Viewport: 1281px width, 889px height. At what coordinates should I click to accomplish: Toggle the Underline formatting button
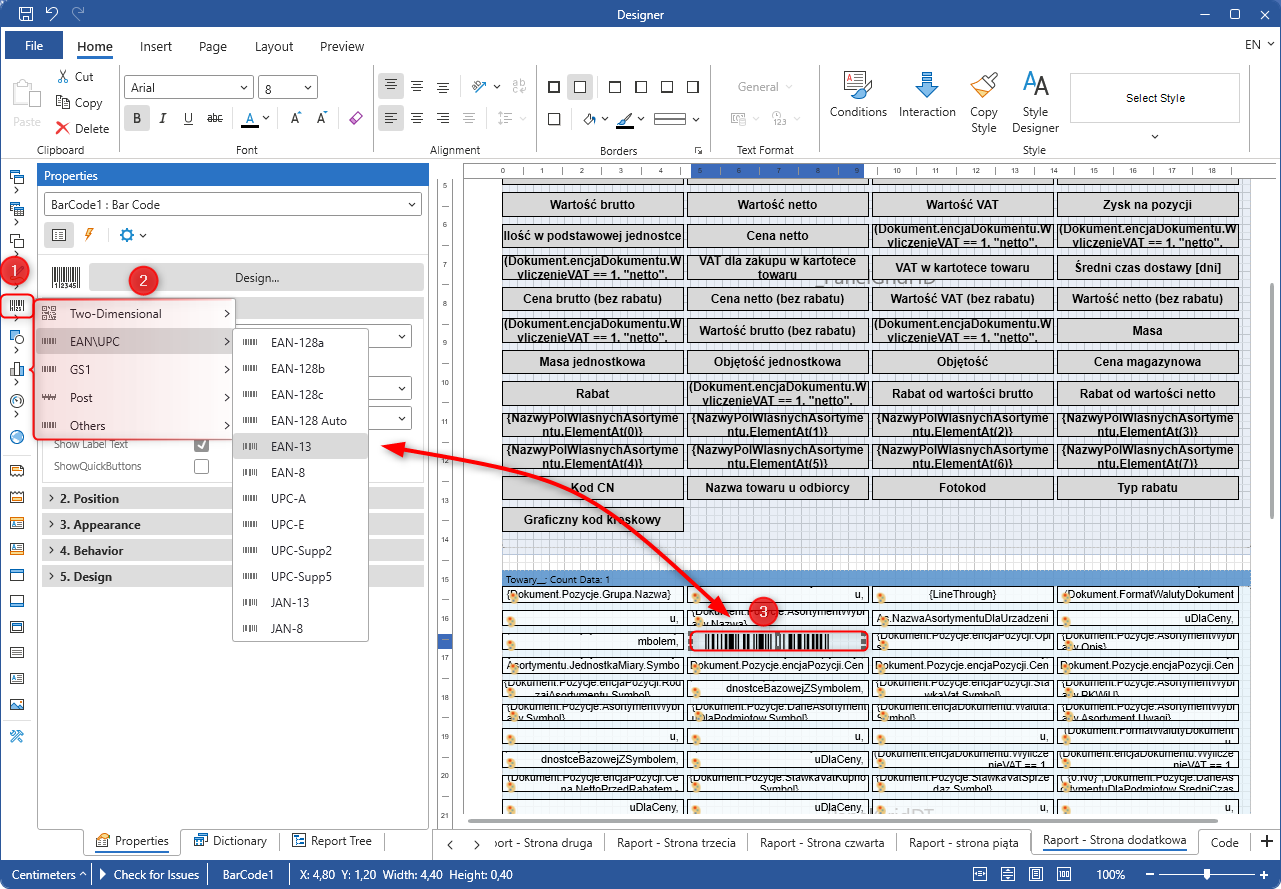pyautogui.click(x=188, y=119)
